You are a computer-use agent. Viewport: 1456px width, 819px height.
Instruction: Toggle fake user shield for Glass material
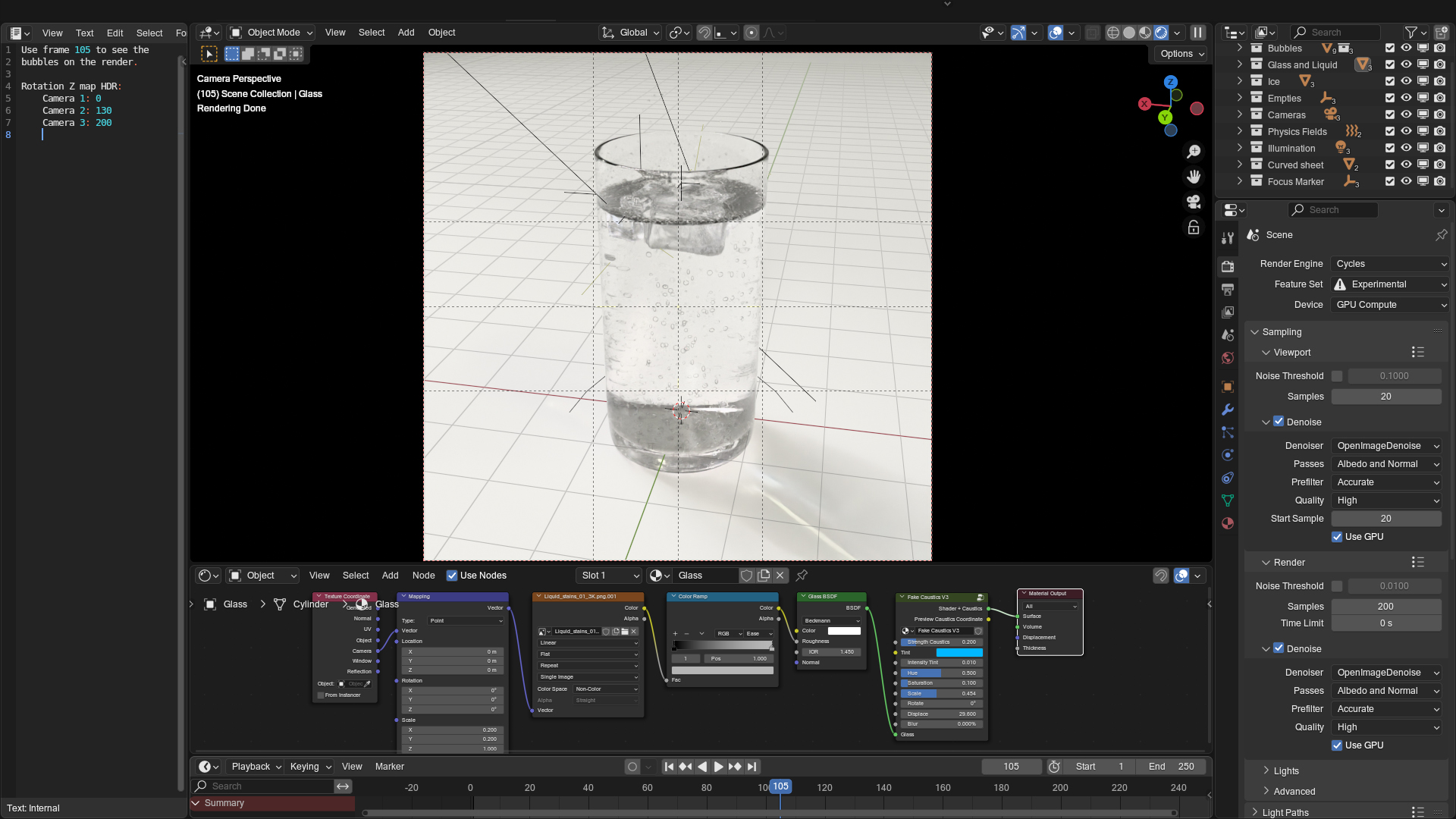[x=747, y=576]
